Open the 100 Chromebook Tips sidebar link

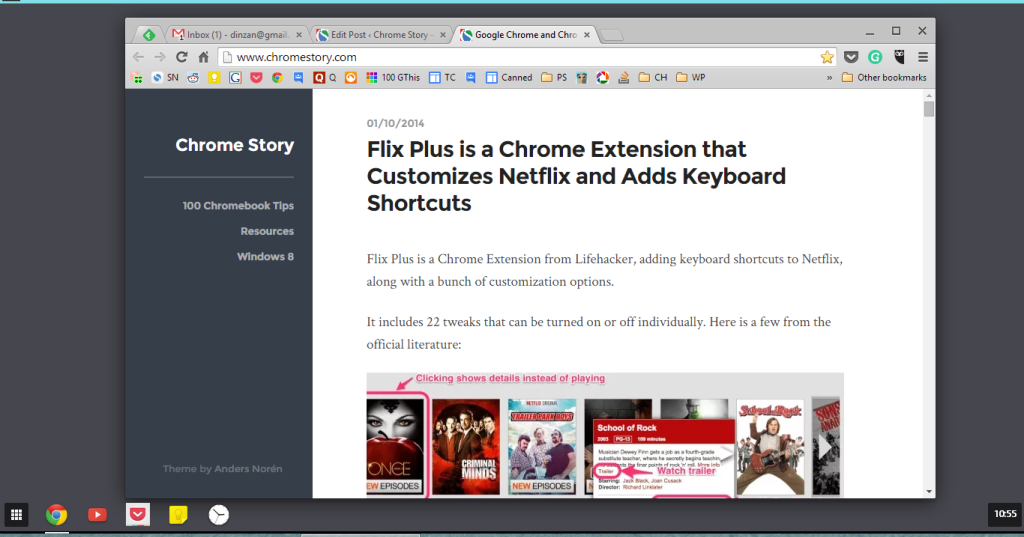pos(238,205)
